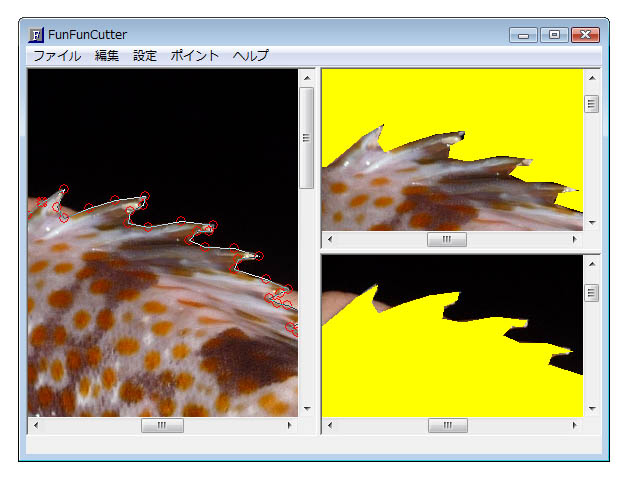630x482 pixels.
Task: Click up arrow of bottom-right pane vertical scrollbar
Action: (x=592, y=264)
